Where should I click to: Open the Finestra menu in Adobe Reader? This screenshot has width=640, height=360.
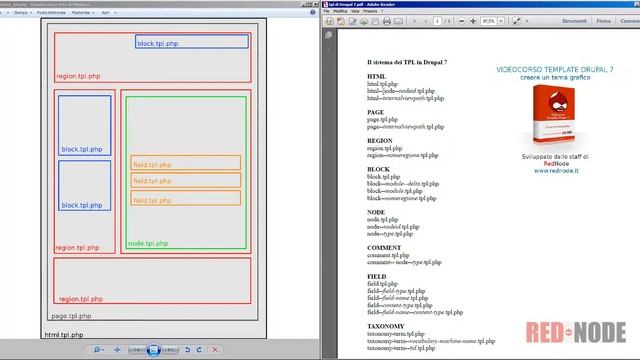(370, 11)
